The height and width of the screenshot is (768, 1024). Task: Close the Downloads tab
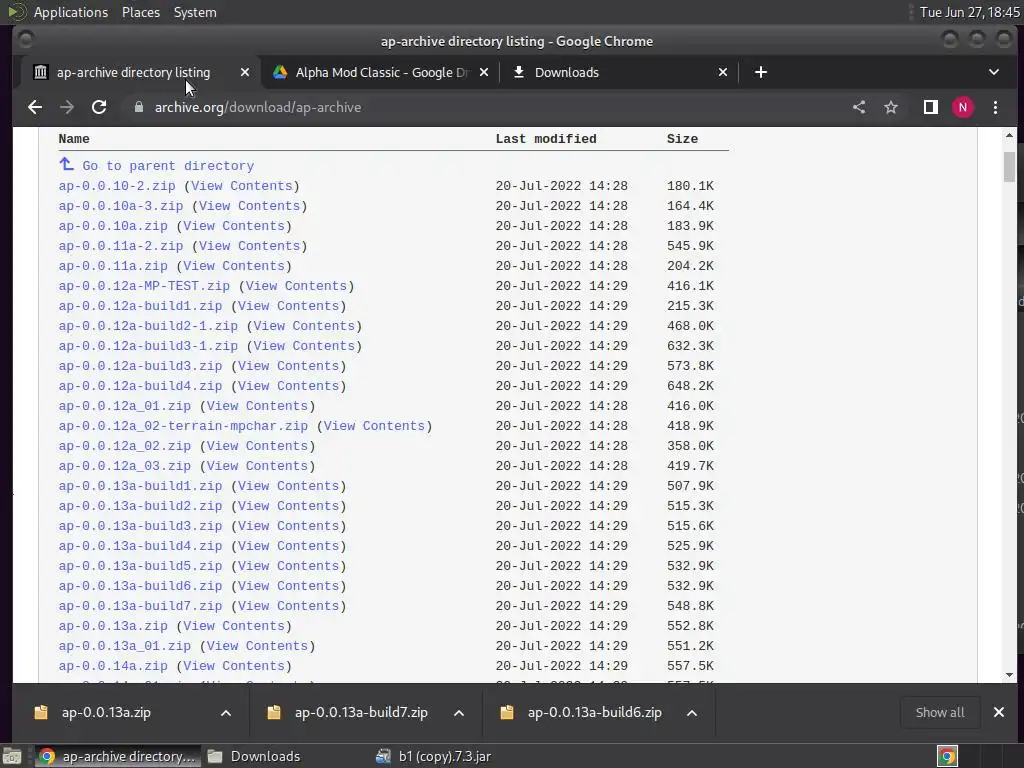point(723,72)
